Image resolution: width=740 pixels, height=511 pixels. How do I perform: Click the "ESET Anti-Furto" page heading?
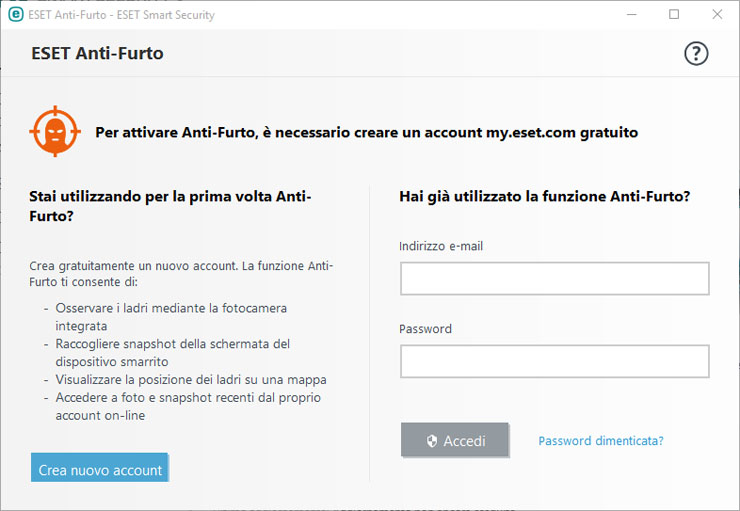pos(97,54)
